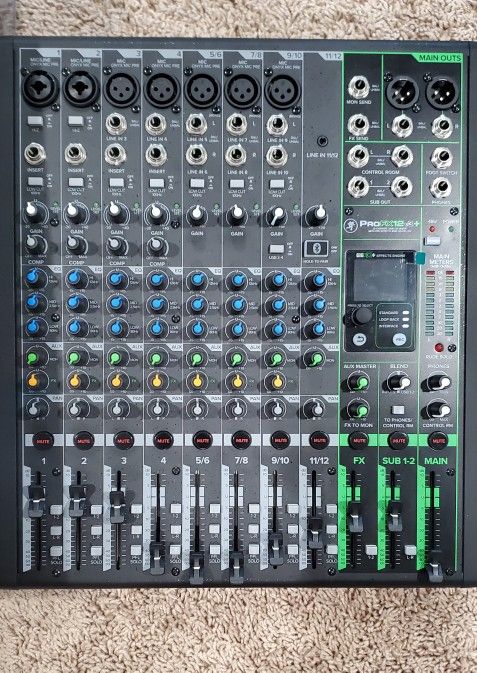Click the channel 1 PAN knob
The width and height of the screenshot is (477, 673).
coord(34,409)
